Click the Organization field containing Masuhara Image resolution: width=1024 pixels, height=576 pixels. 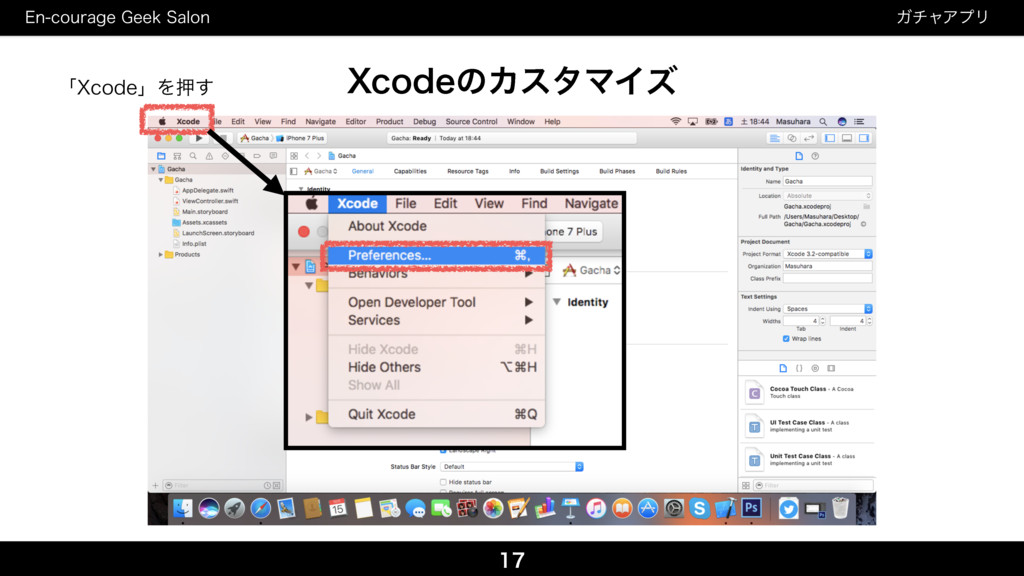[x=828, y=266]
